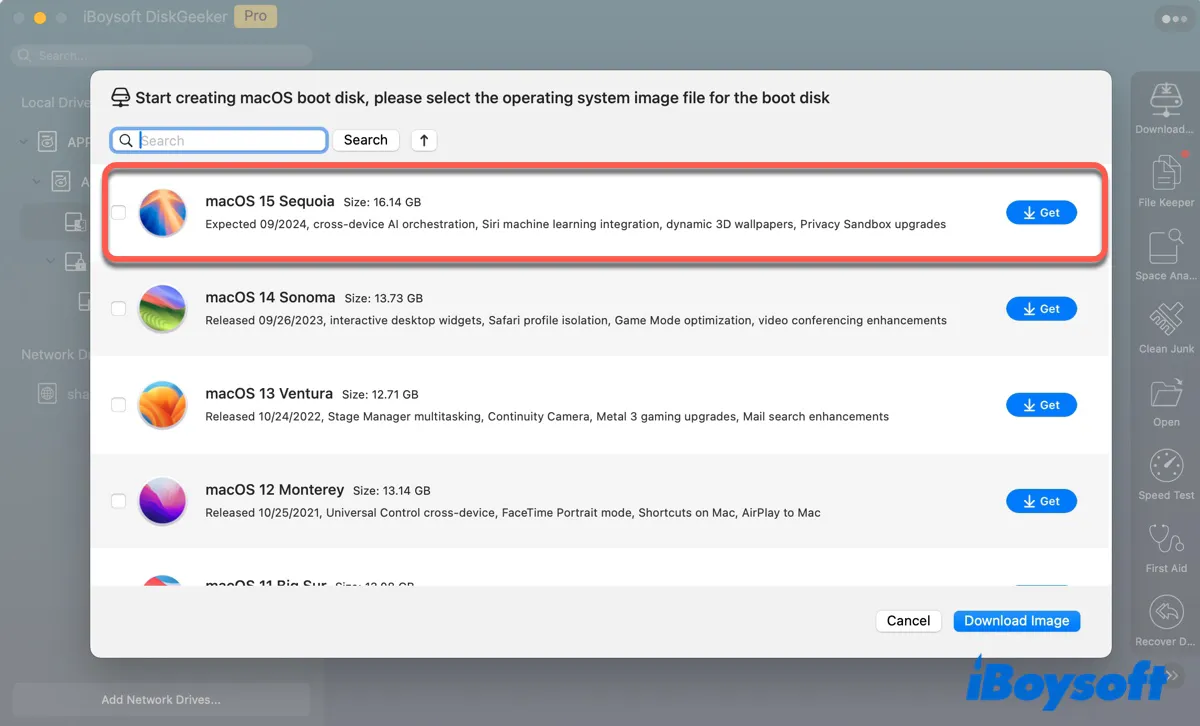This screenshot has width=1200, height=726.
Task: Check the macOS 14 Sonoma checkbox
Action: pyautogui.click(x=118, y=308)
